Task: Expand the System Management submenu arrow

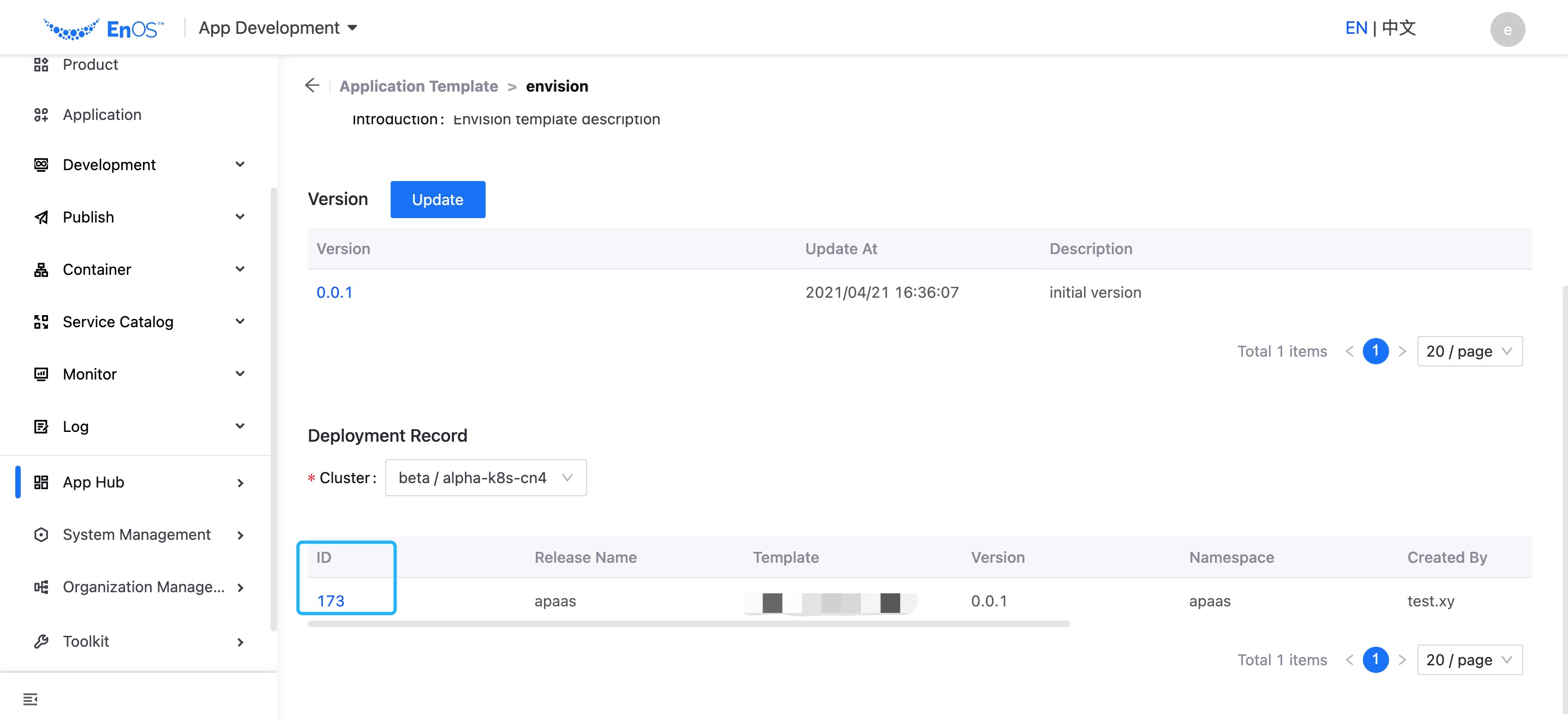Action: click(x=240, y=536)
